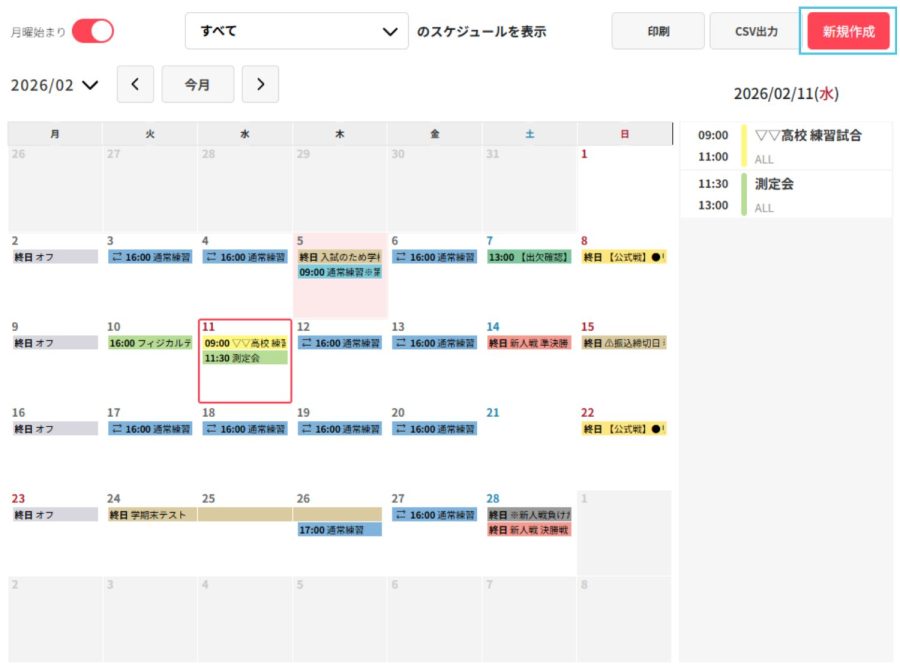The image size is (900, 667).
Task: Open the すべて schedule filter dropdown
Action: (x=297, y=31)
